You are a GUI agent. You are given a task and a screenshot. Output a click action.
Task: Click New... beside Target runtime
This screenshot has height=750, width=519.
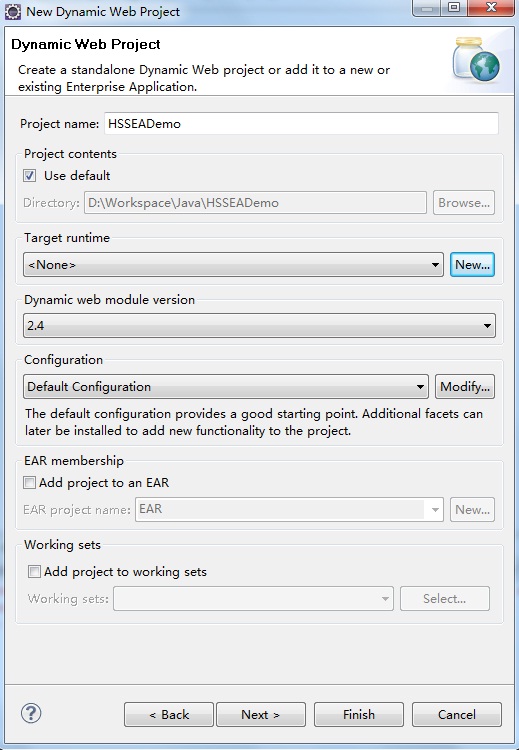tap(472, 265)
